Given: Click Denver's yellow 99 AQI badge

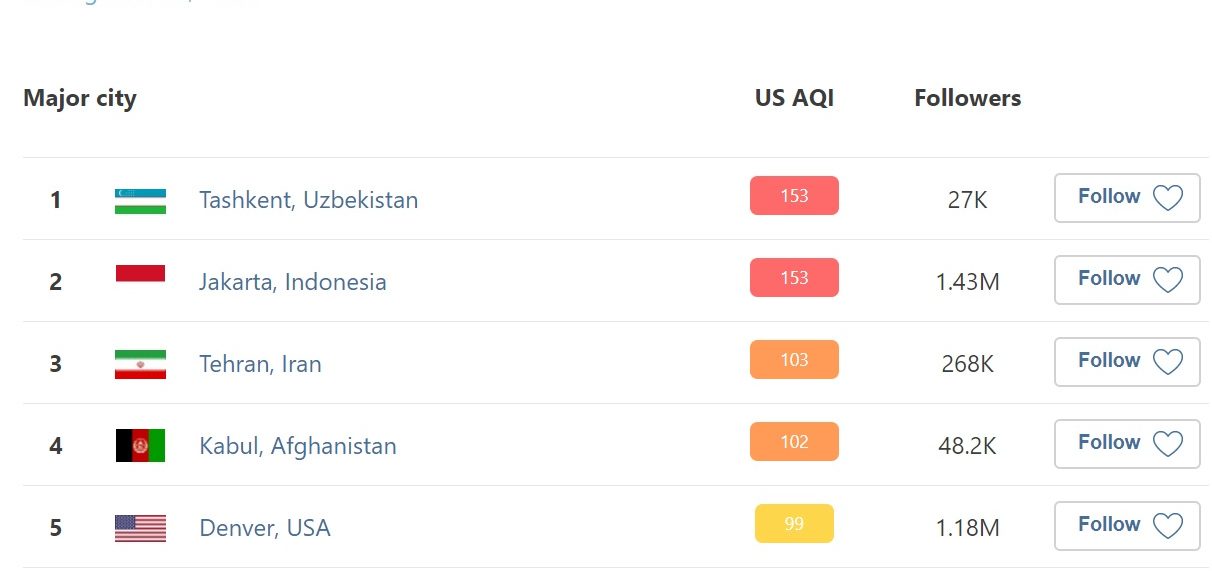Looking at the screenshot, I should [x=794, y=524].
